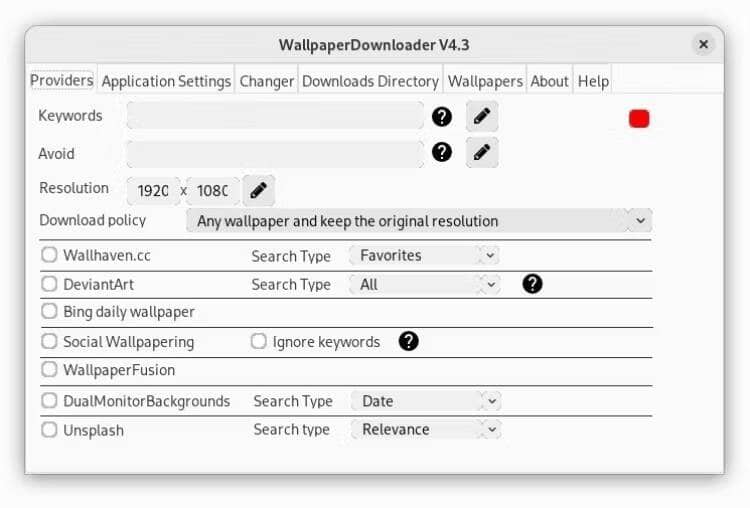Open the Wallpapers tab
The height and width of the screenshot is (508, 750).
485,81
